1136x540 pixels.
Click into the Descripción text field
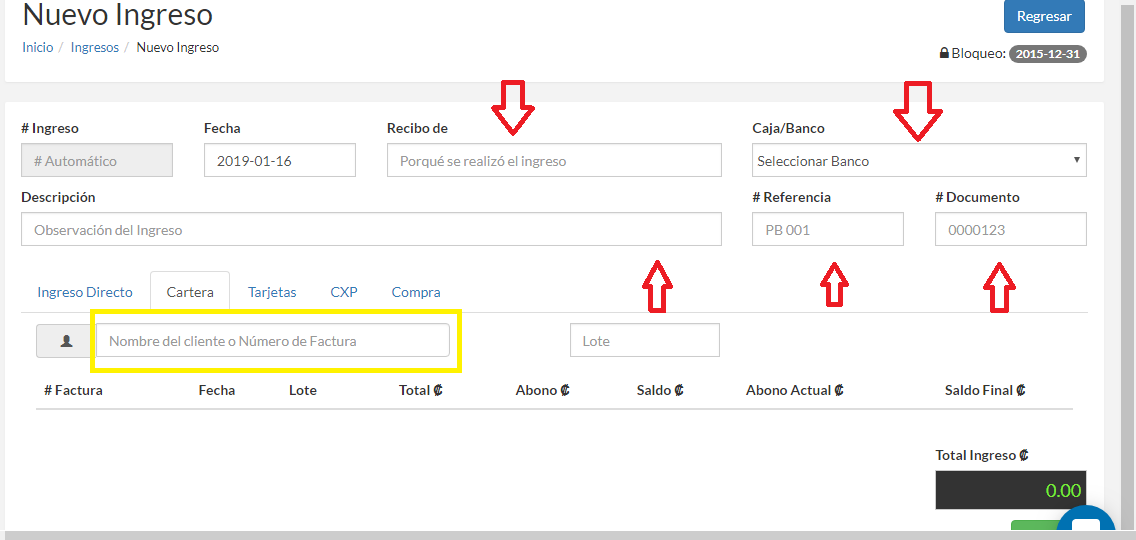[370, 230]
